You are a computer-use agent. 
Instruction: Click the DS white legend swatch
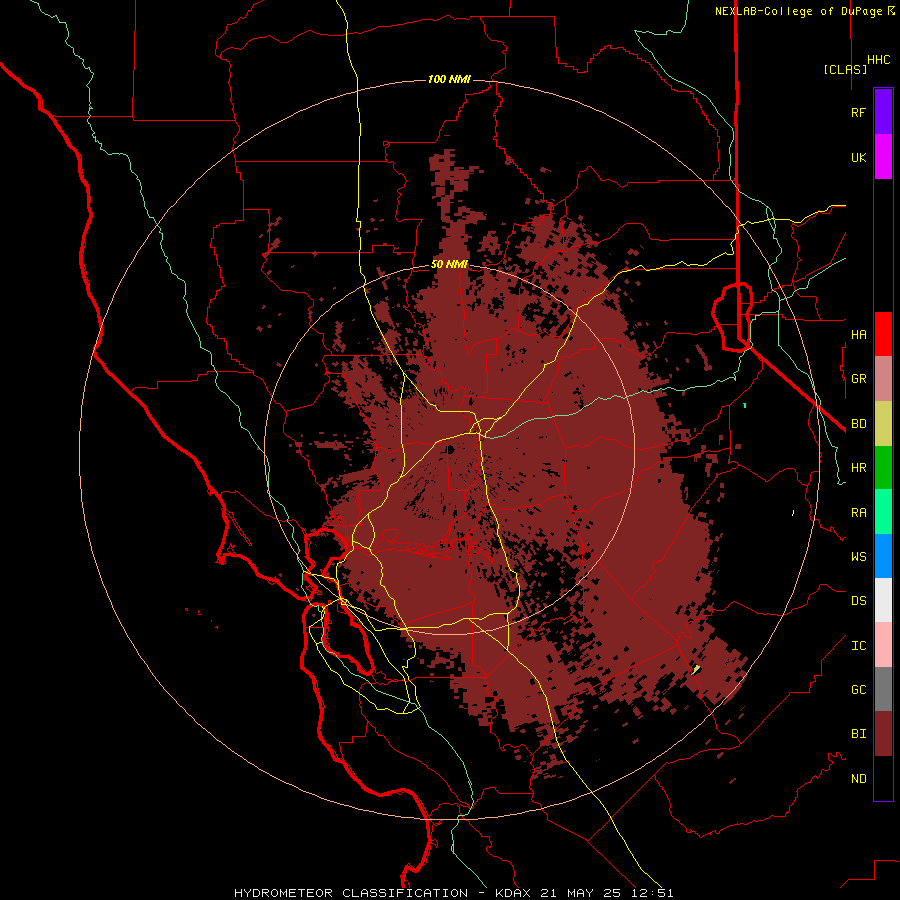click(883, 600)
